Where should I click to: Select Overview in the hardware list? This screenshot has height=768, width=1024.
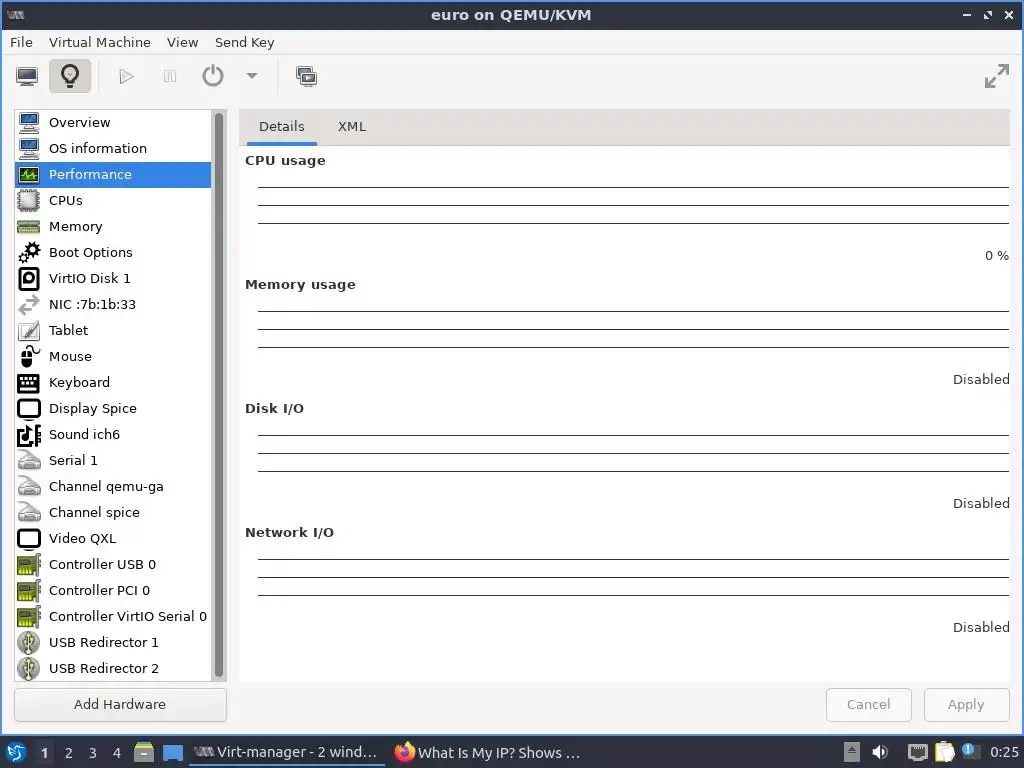click(113, 123)
